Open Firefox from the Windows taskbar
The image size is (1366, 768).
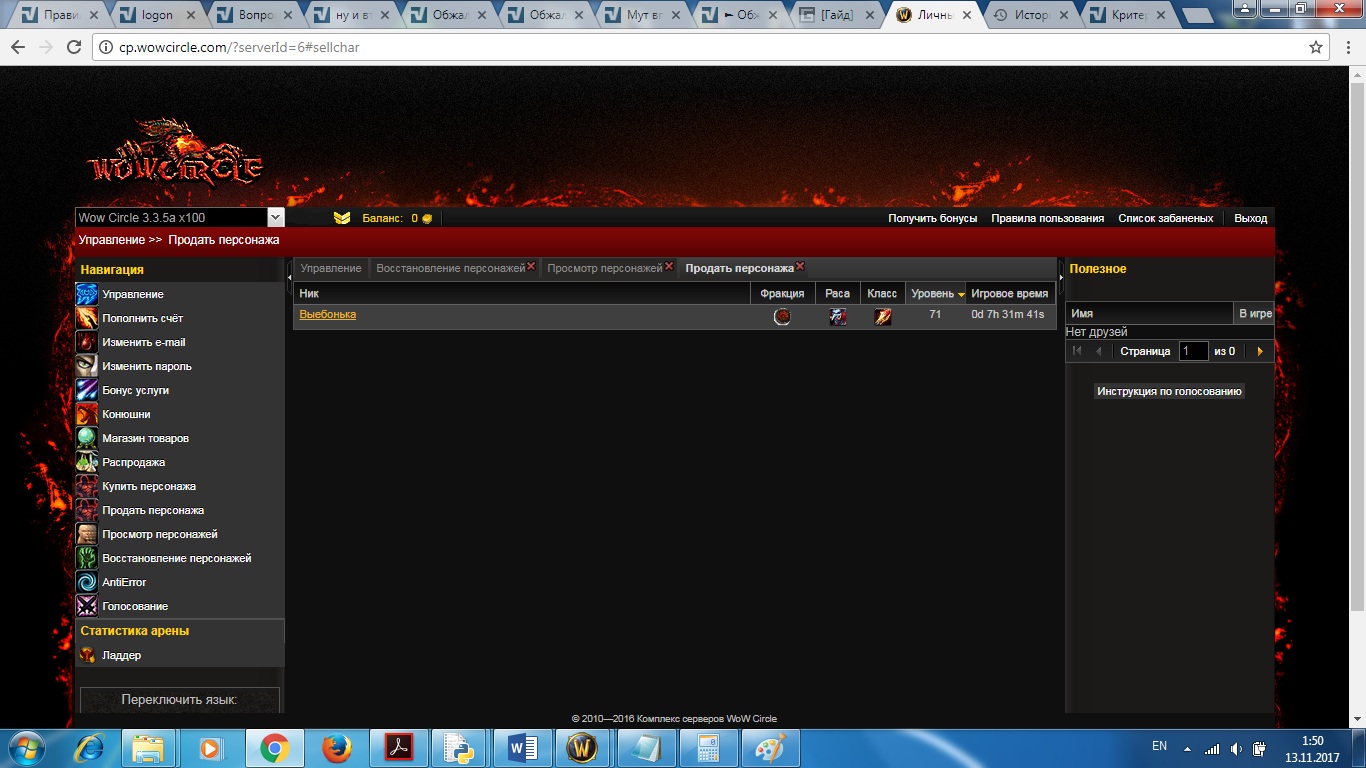coord(337,748)
